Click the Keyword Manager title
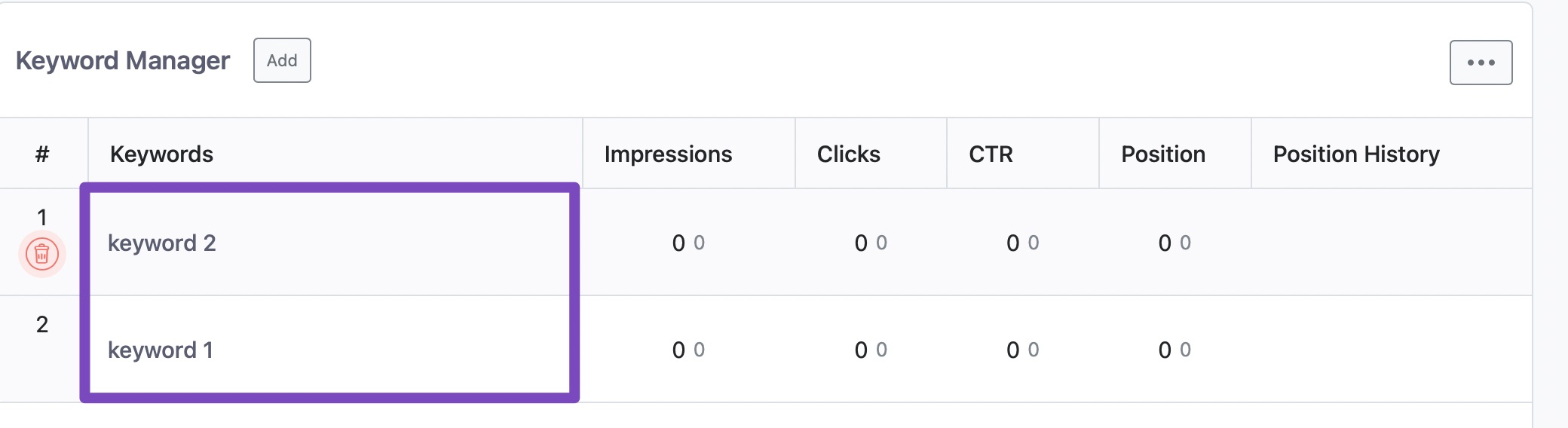This screenshot has height=428, width=1568. click(123, 60)
